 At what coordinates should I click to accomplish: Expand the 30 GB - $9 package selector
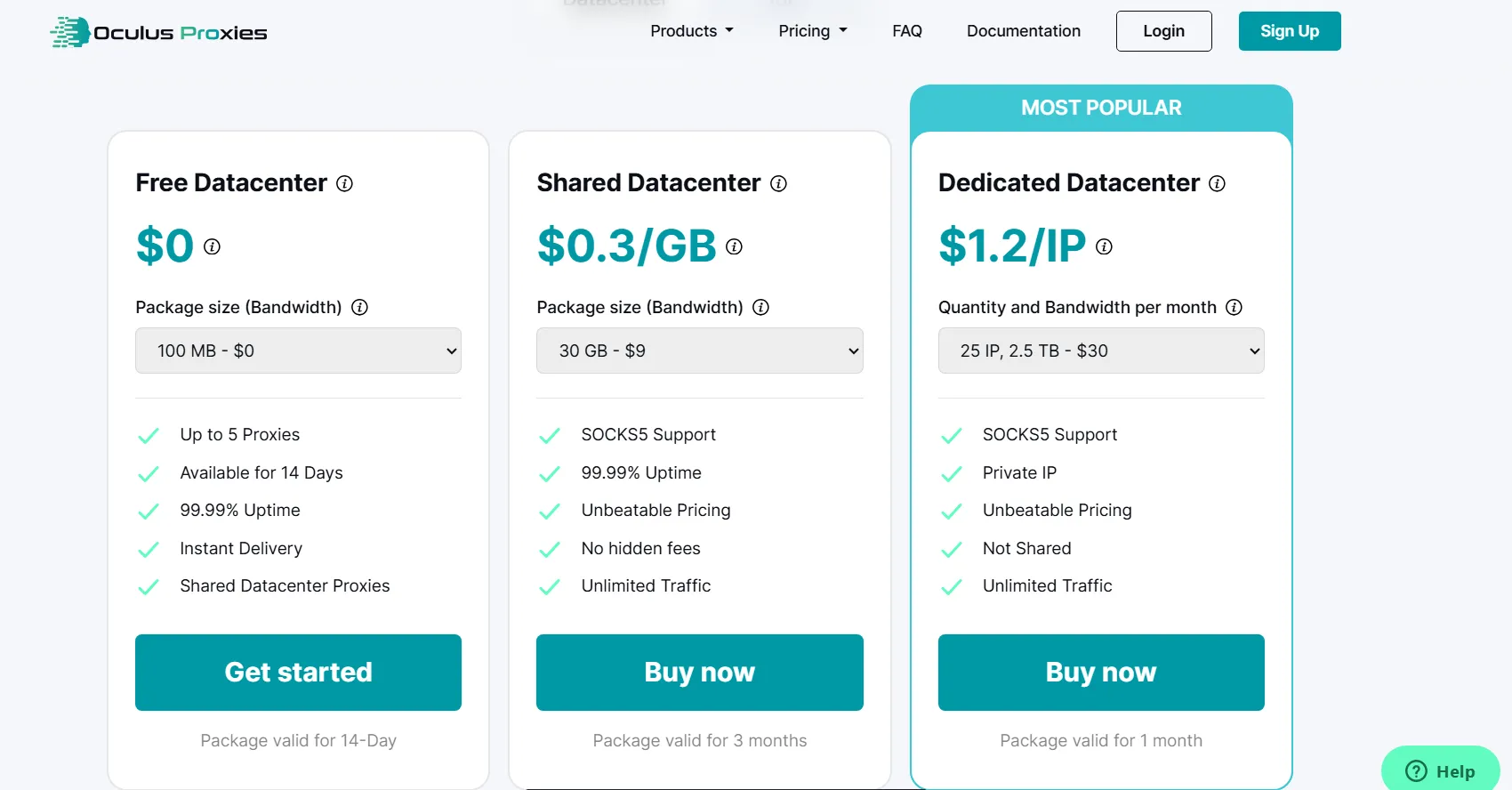[x=700, y=351]
